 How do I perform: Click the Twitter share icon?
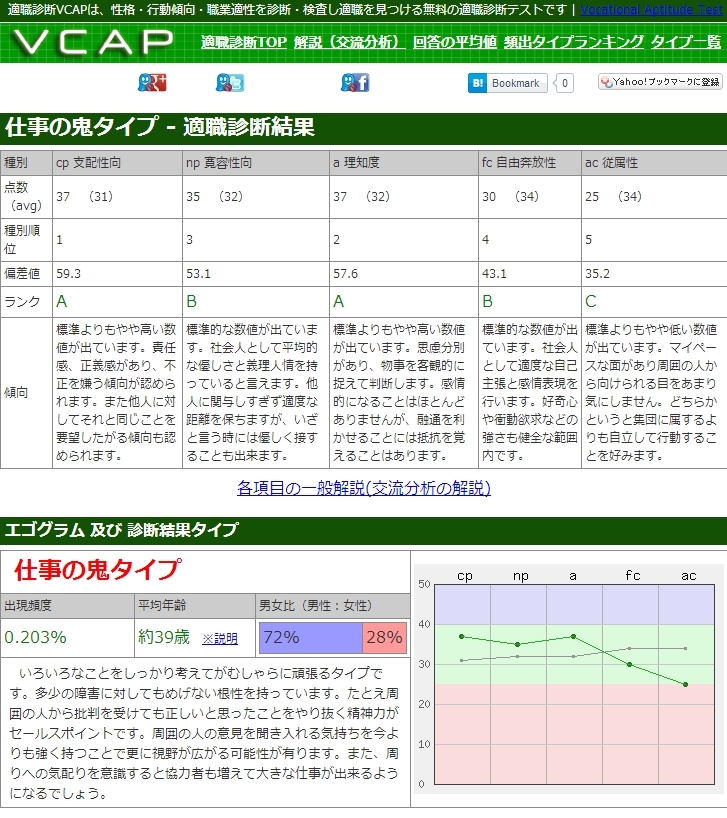click(x=229, y=83)
